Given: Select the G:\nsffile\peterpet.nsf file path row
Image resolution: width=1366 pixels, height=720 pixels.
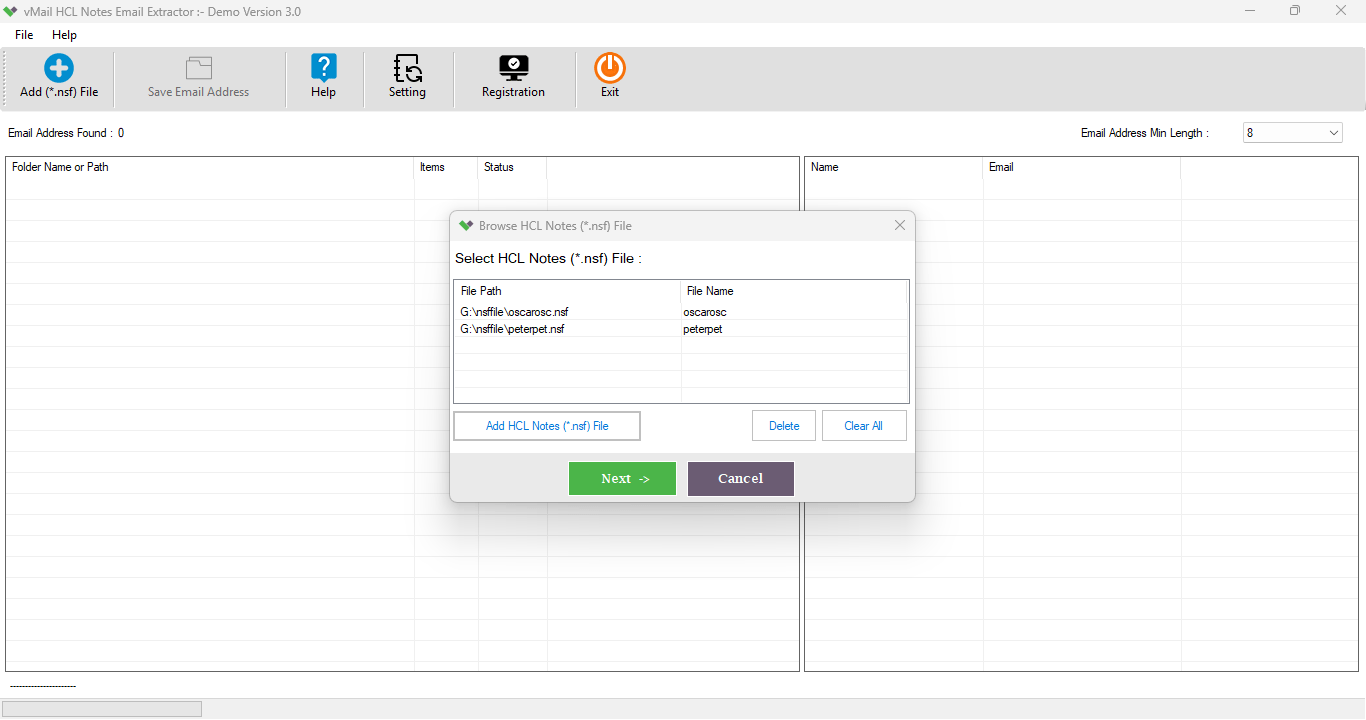Looking at the screenshot, I should pos(567,329).
